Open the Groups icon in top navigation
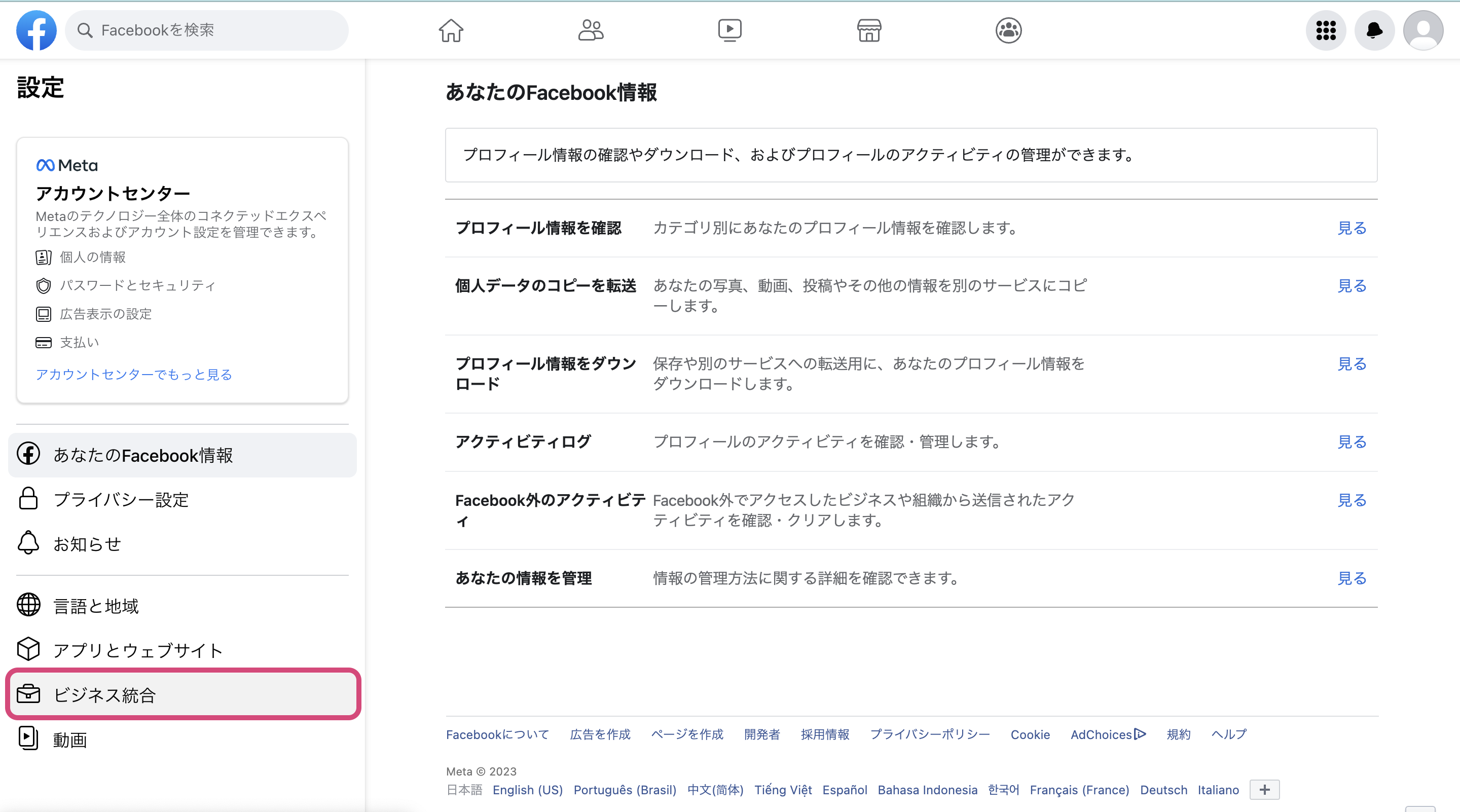The image size is (1460, 812). (x=1008, y=30)
